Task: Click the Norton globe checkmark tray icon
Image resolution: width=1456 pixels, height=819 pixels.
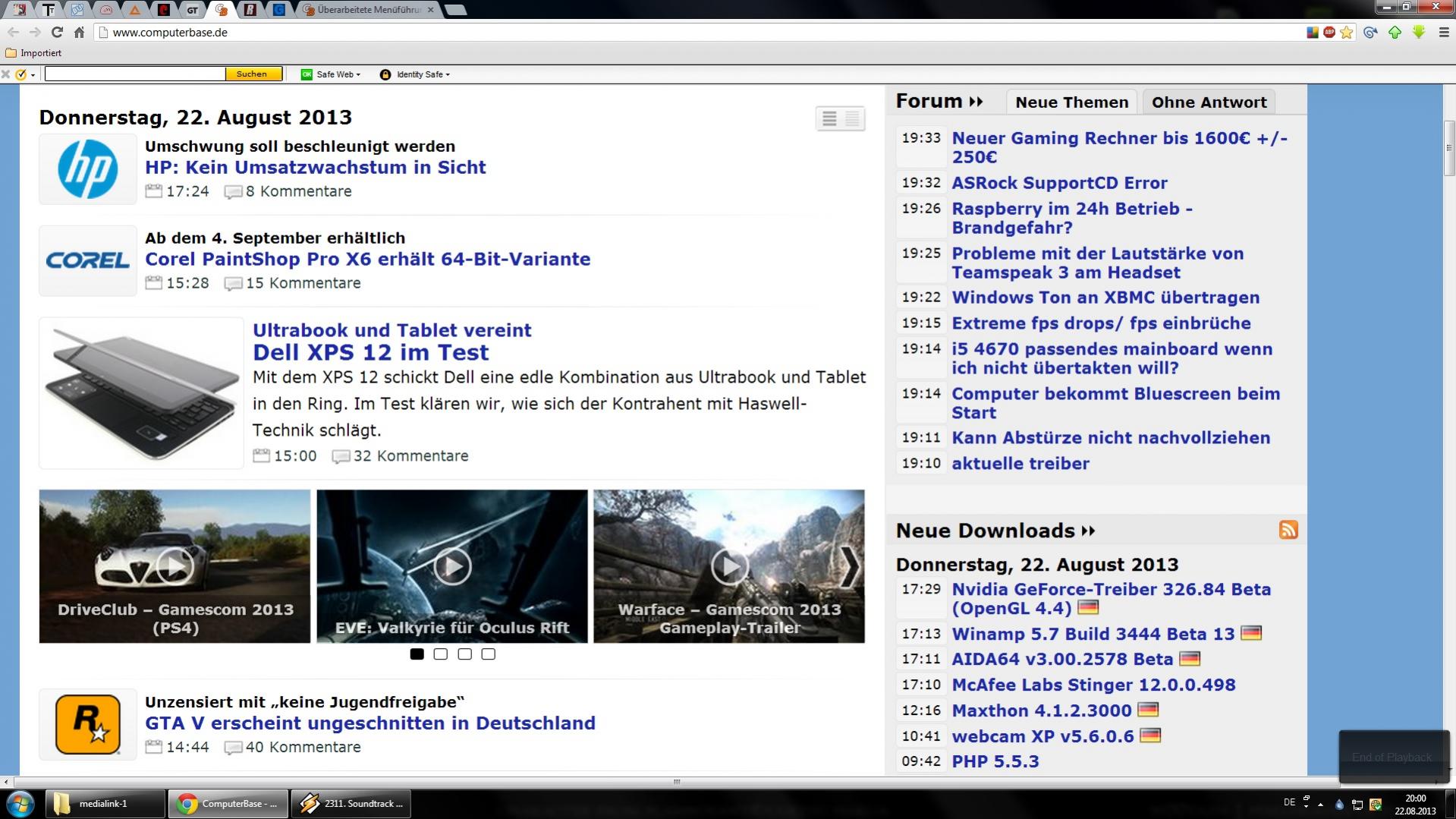Action: click(x=1375, y=804)
